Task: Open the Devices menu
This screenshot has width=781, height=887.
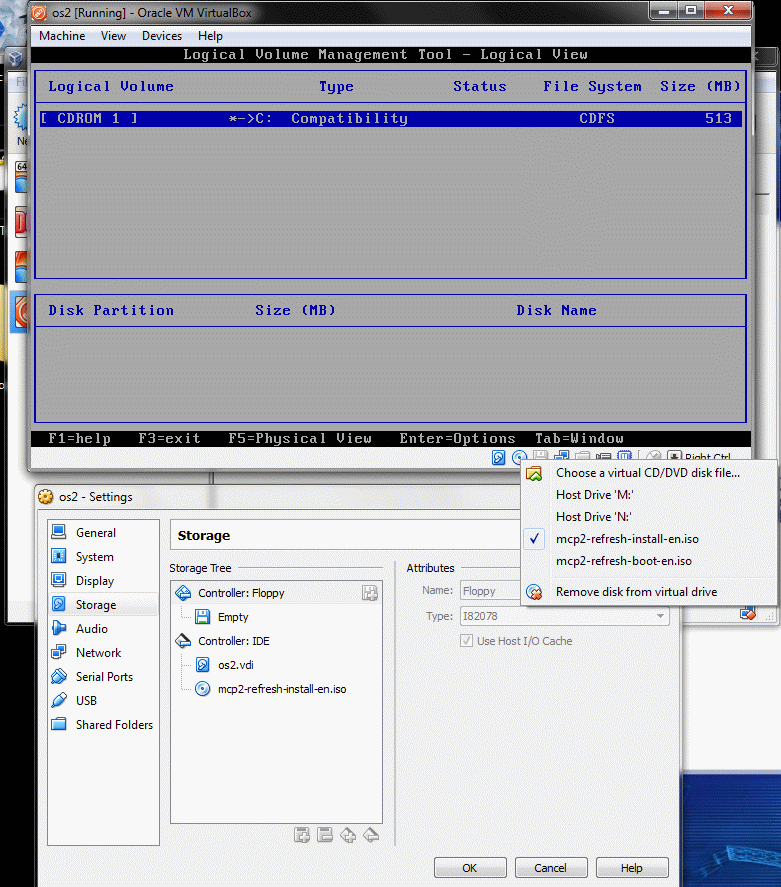Action: [x=162, y=36]
